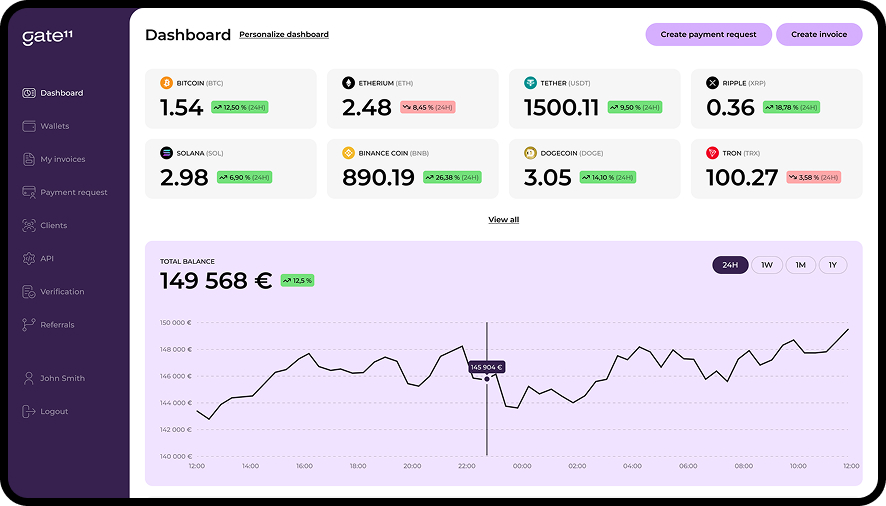This screenshot has width=886, height=506.
Task: Click the Solana SOL icon
Action: pyautogui.click(x=166, y=153)
